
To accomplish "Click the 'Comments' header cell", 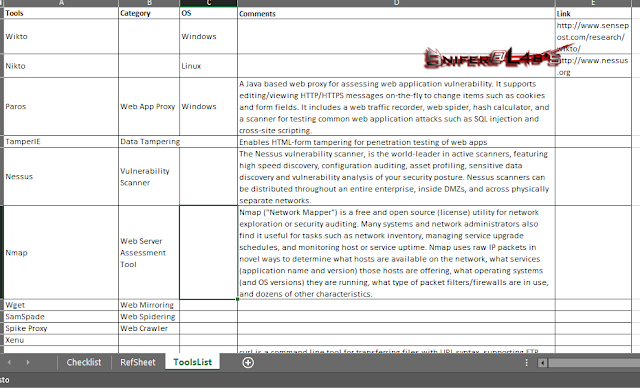I will 396,13.
